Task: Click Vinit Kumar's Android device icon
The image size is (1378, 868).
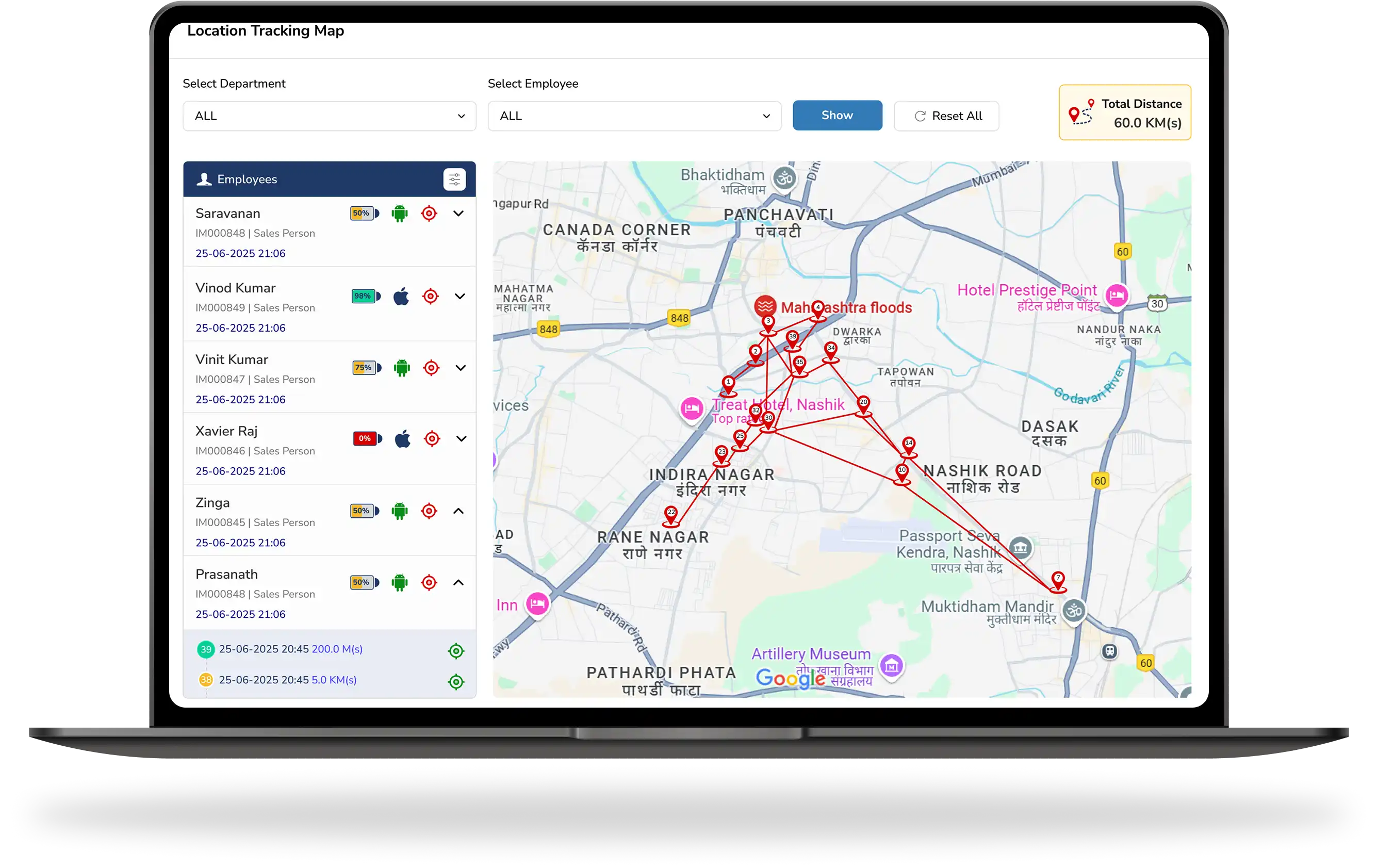Action: click(402, 368)
